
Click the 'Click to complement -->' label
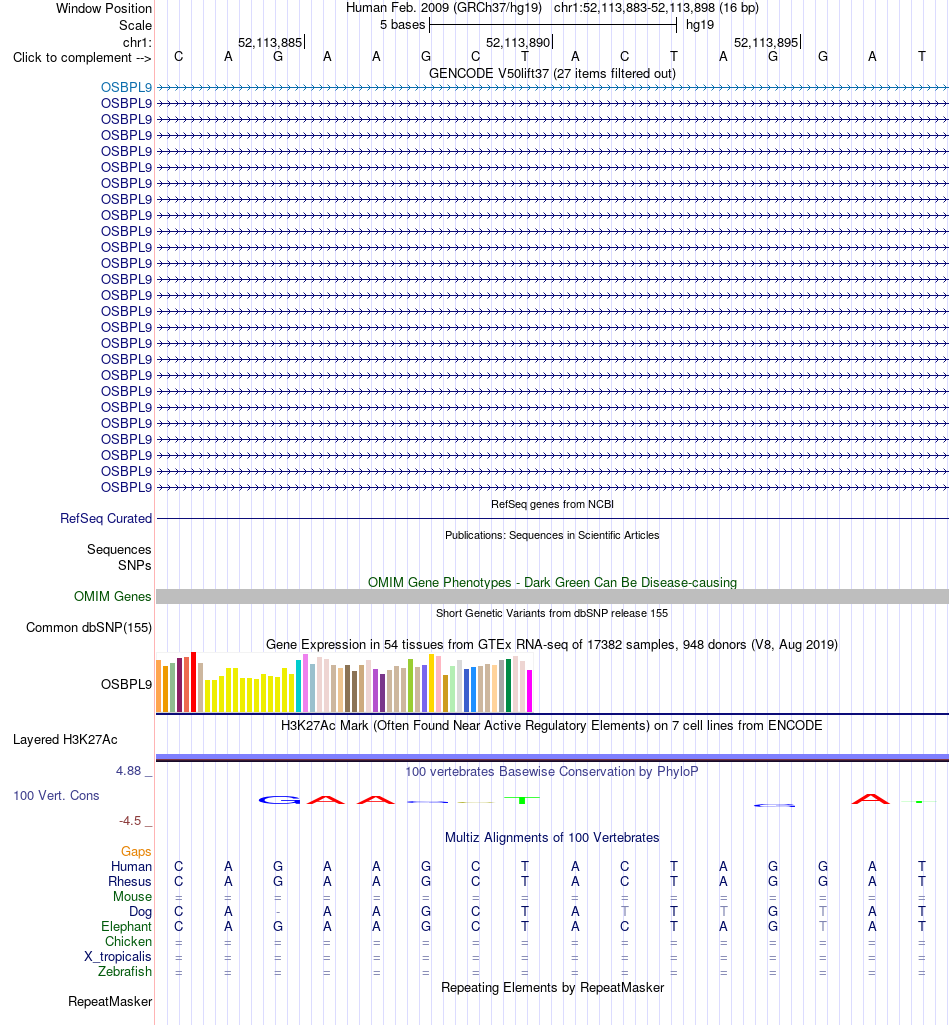82,58
